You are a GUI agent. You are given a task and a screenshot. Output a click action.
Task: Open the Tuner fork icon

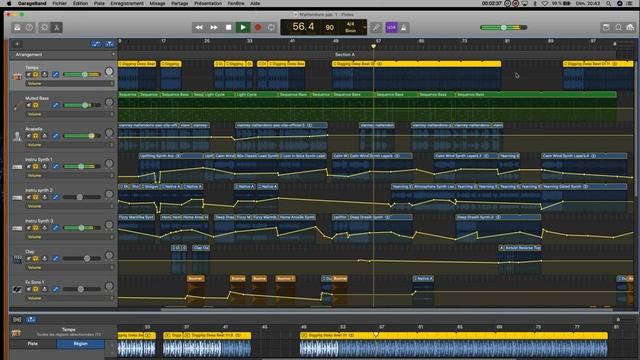pos(376,27)
